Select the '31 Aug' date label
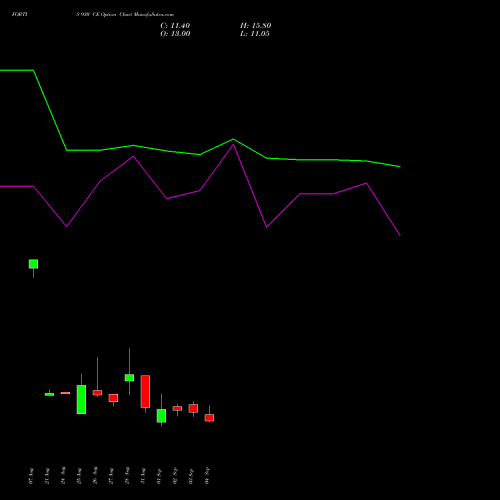Viewport: 500px width, 500px height. [x=143, y=476]
